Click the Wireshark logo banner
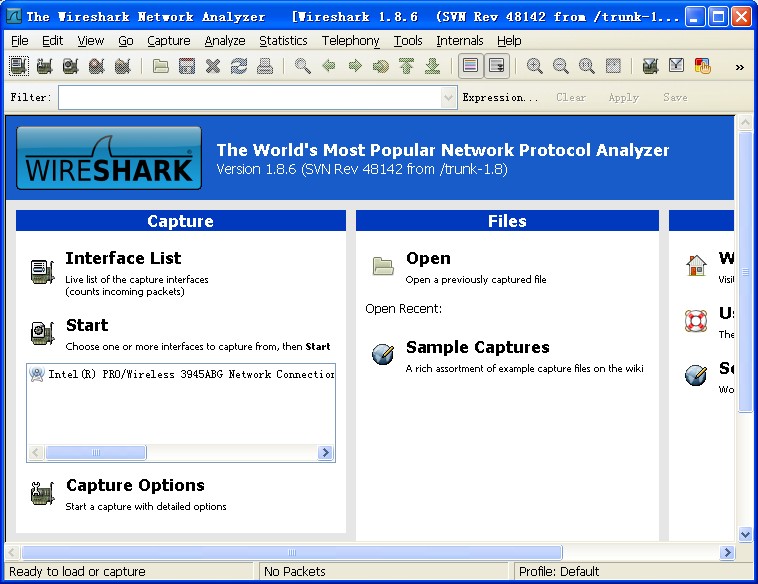 [109, 158]
